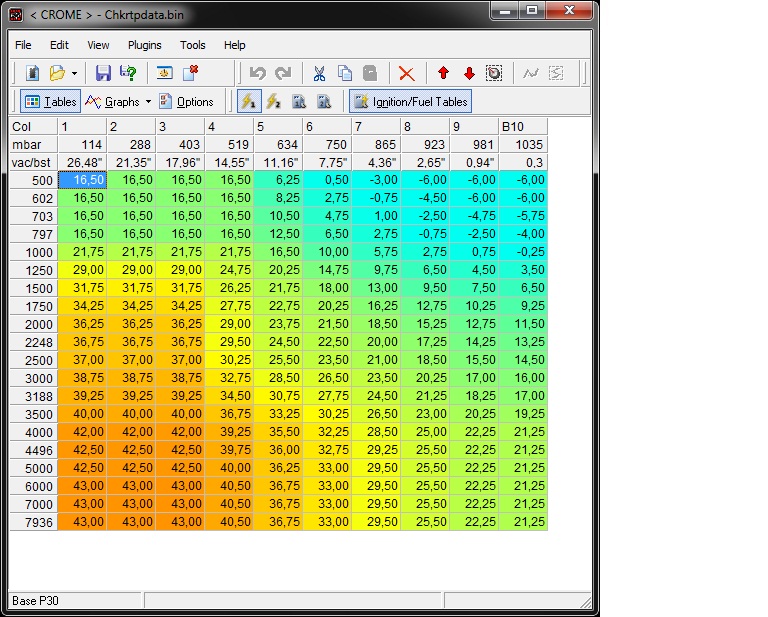Click the red X Delete icon
Viewport: 768px width, 617px height.
407,73
